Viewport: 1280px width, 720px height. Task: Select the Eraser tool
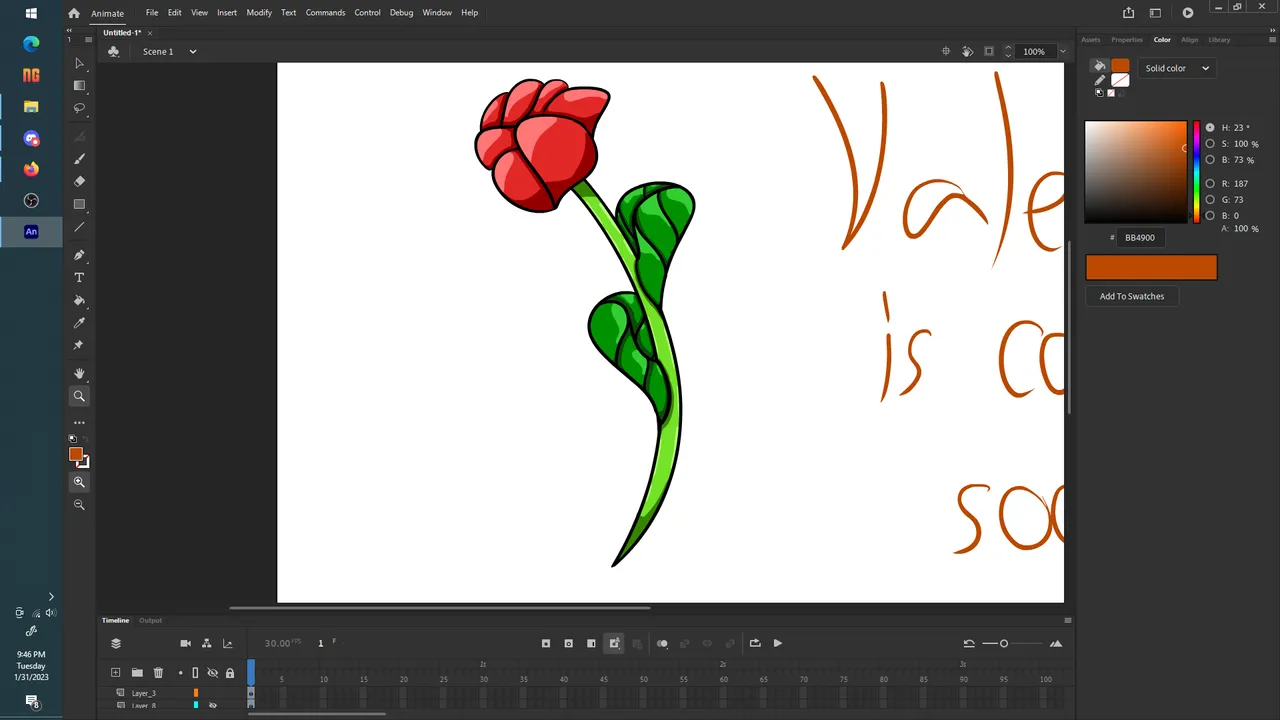tap(79, 181)
